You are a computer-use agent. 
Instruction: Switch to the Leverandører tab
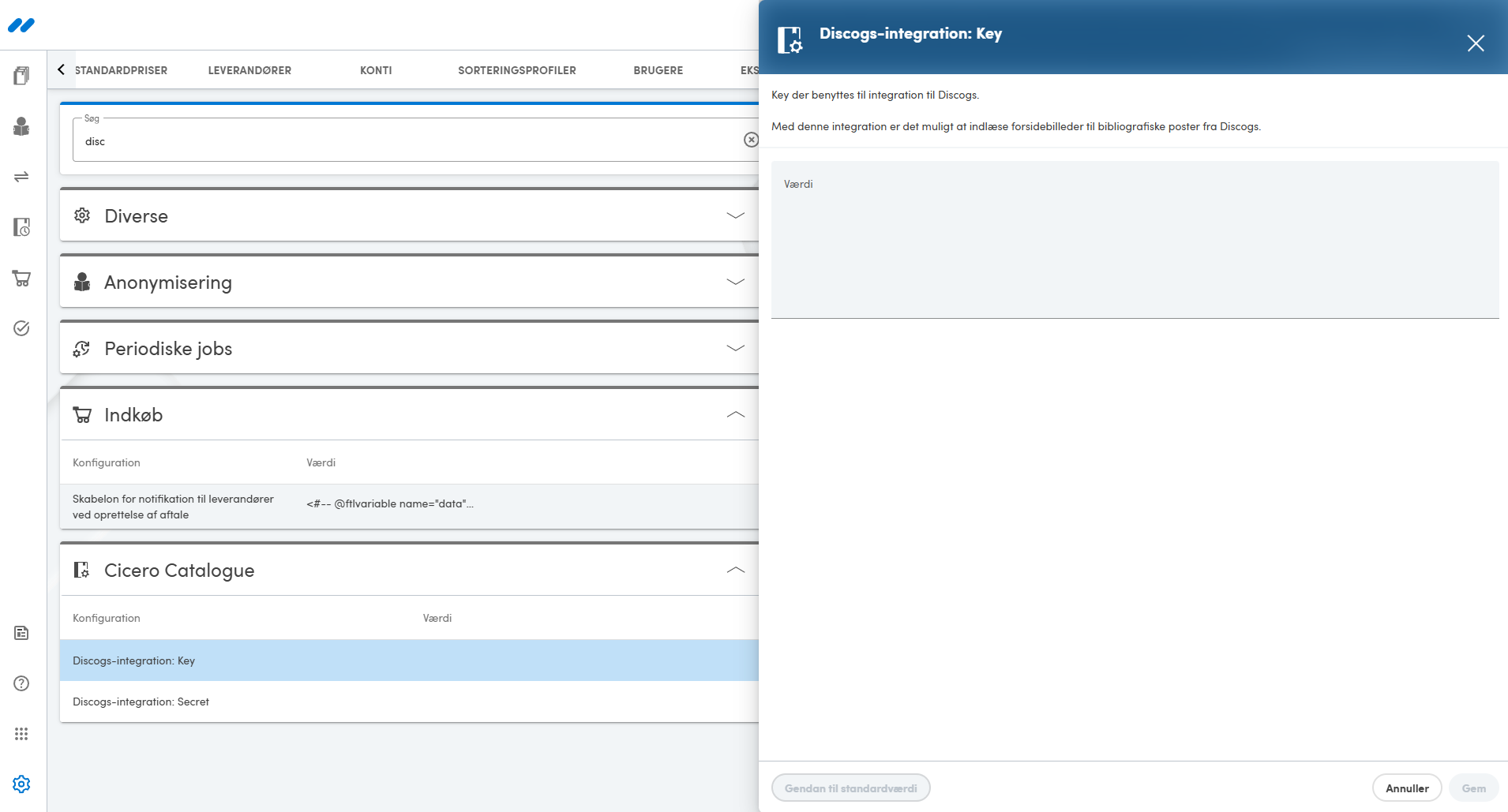click(x=249, y=70)
